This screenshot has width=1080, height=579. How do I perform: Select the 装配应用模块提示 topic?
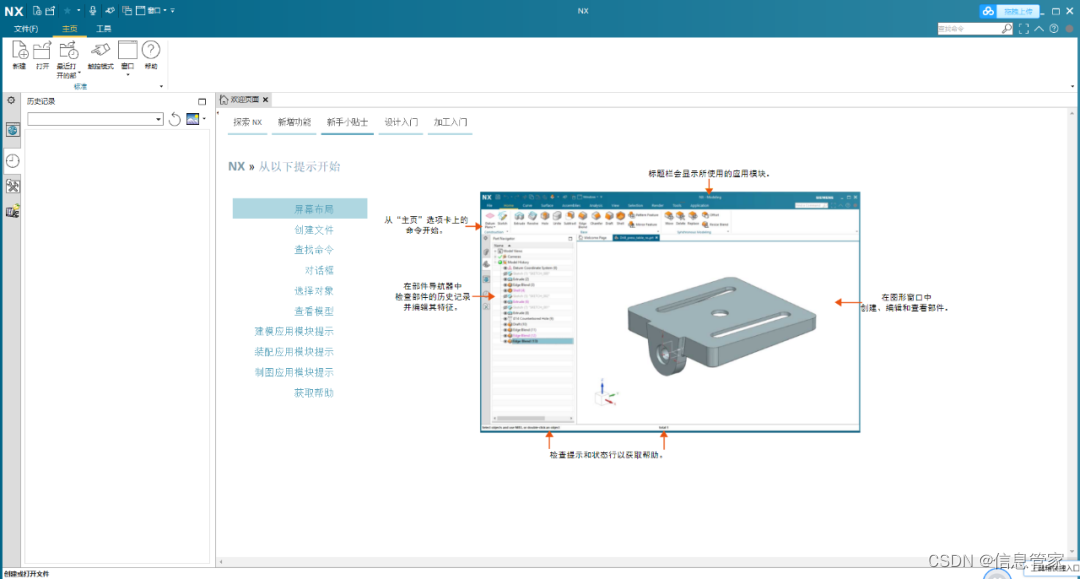point(294,352)
